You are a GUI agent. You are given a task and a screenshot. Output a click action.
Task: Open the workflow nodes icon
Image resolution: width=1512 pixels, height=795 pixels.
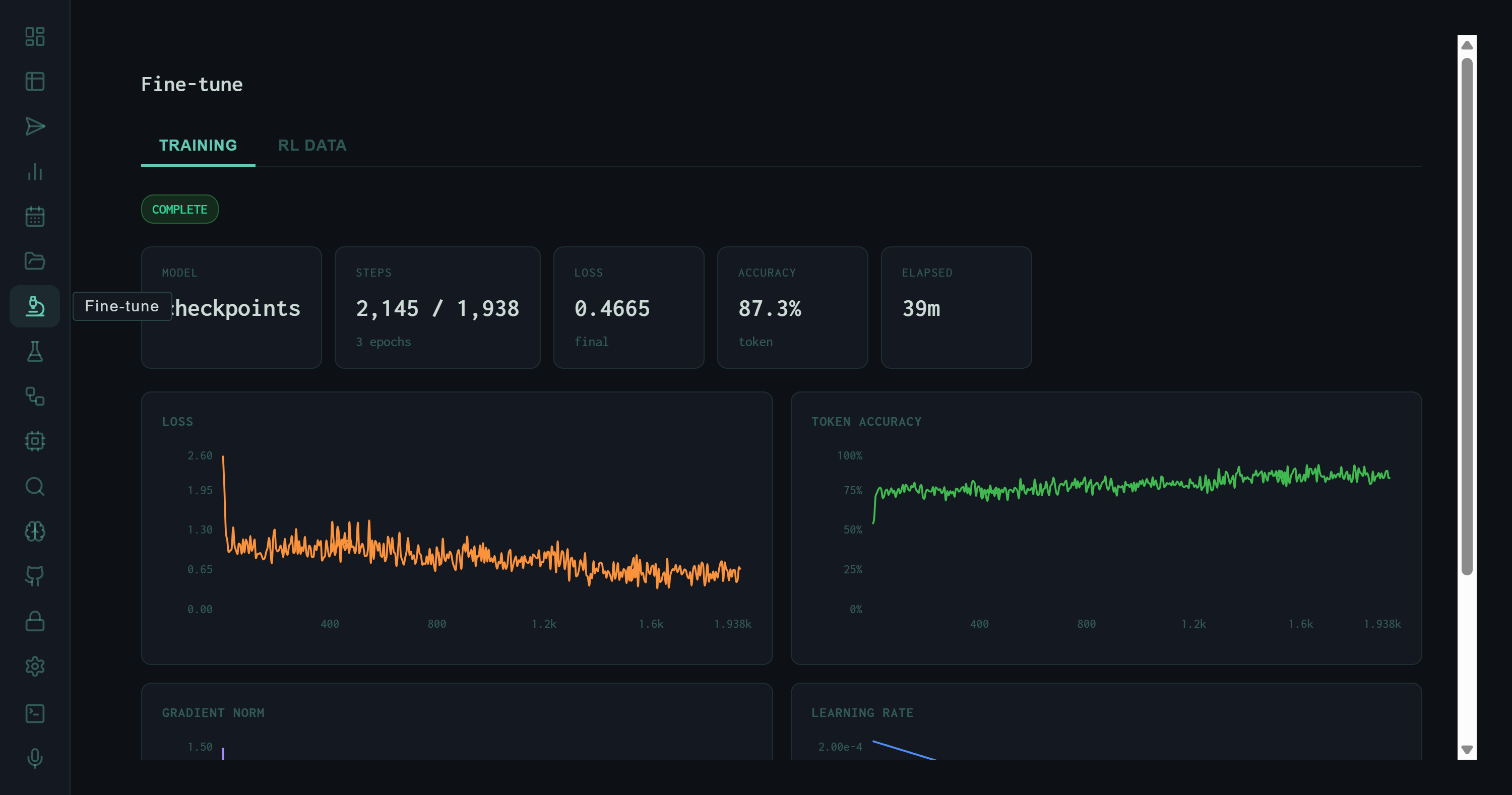coord(35,396)
